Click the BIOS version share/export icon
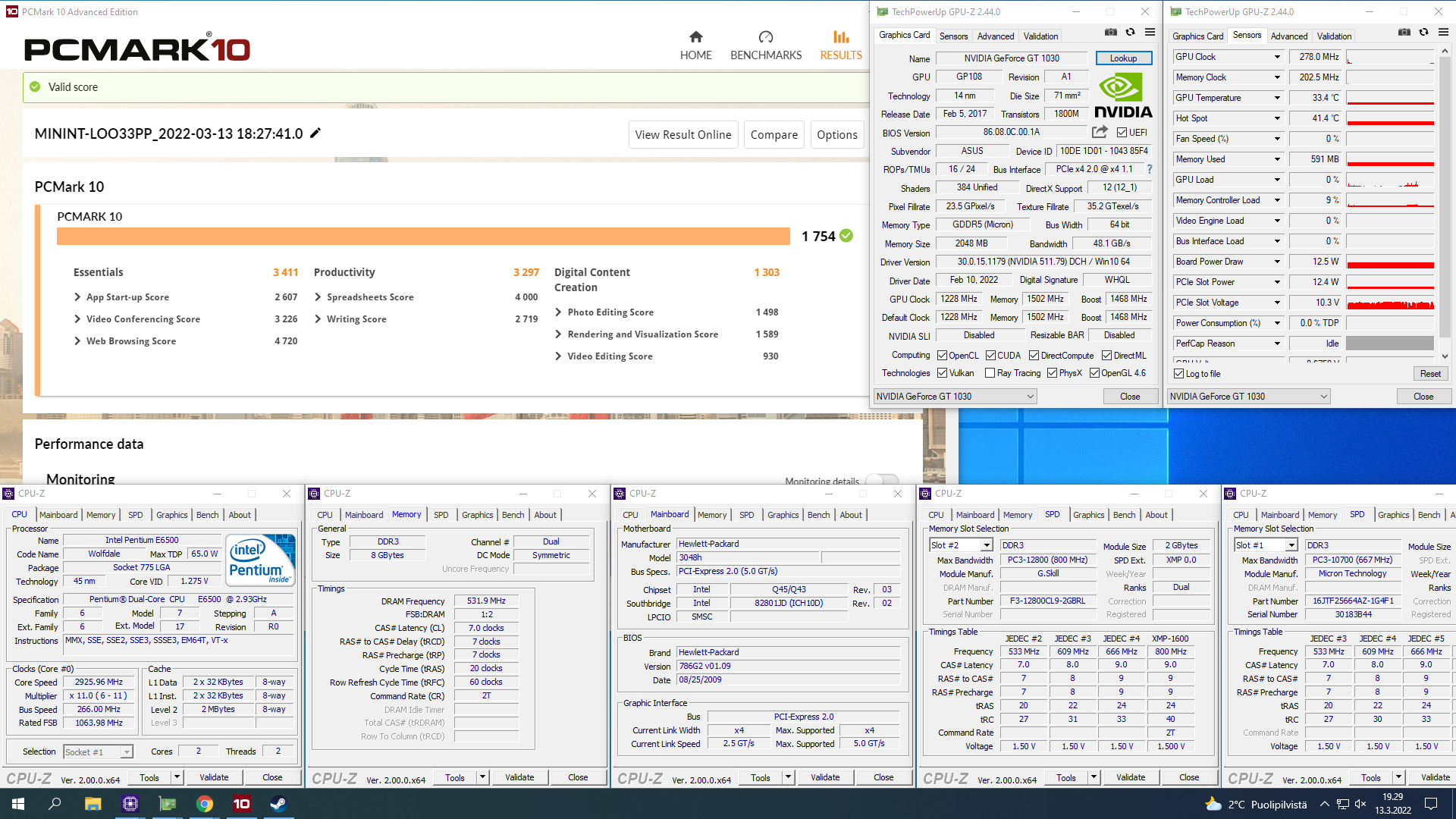1456x819 pixels. [x=1100, y=132]
